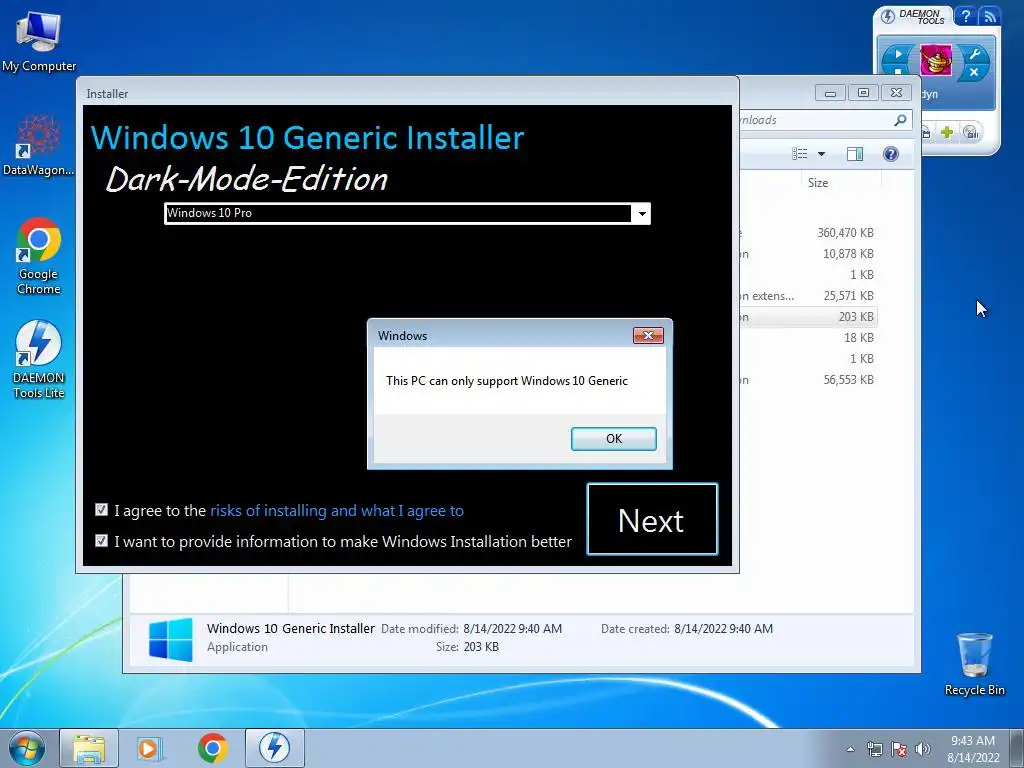Click the genie lamp image thumbnail in gadget
Screen dimensions: 1024x768
tap(936, 60)
